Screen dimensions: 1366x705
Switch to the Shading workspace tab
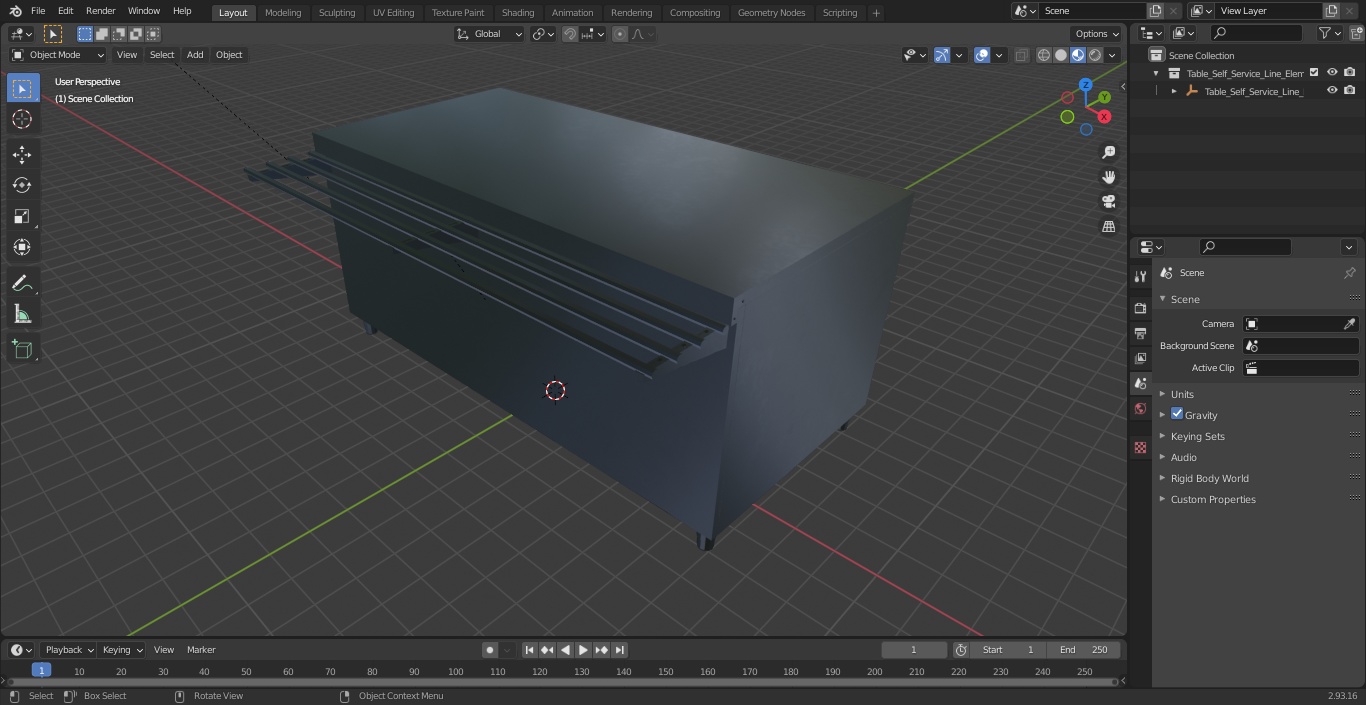[x=518, y=13]
